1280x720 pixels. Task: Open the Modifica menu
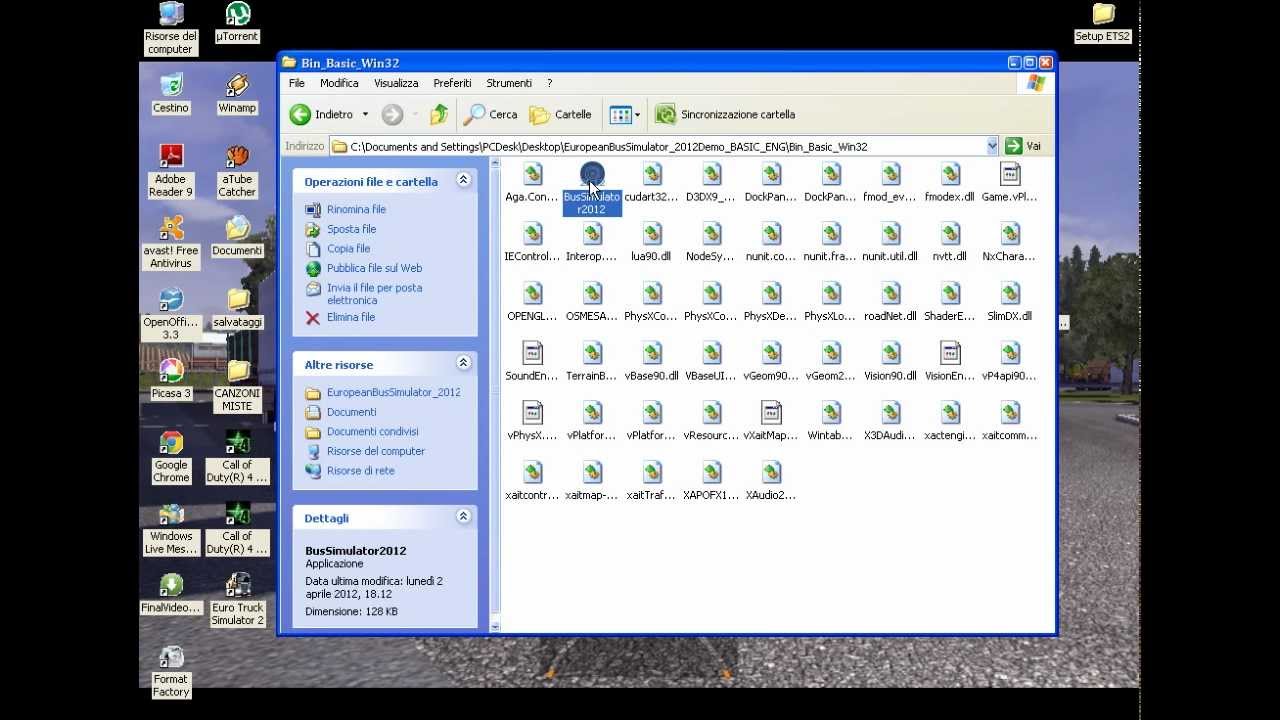point(339,83)
